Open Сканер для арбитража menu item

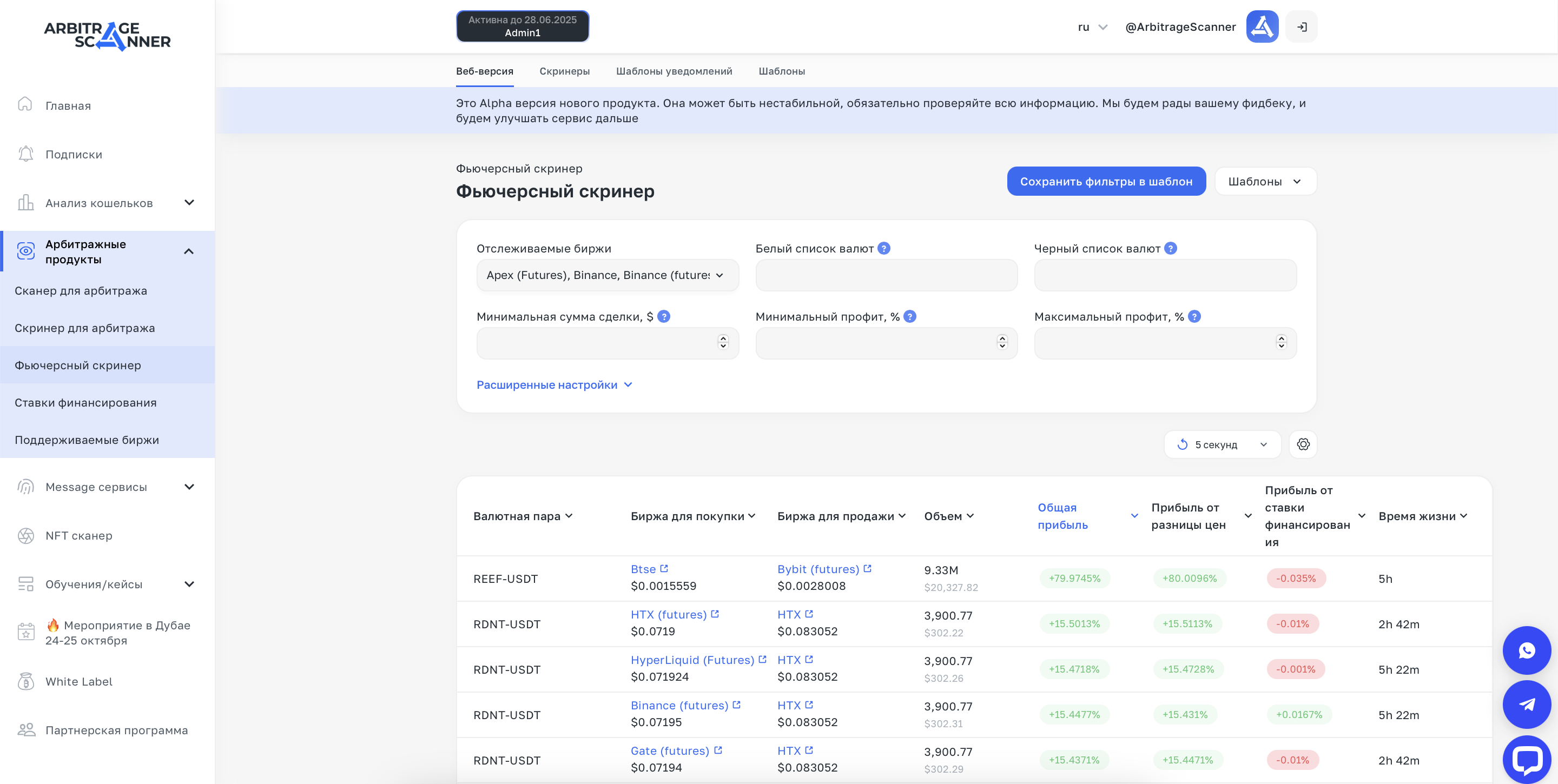coord(108,291)
